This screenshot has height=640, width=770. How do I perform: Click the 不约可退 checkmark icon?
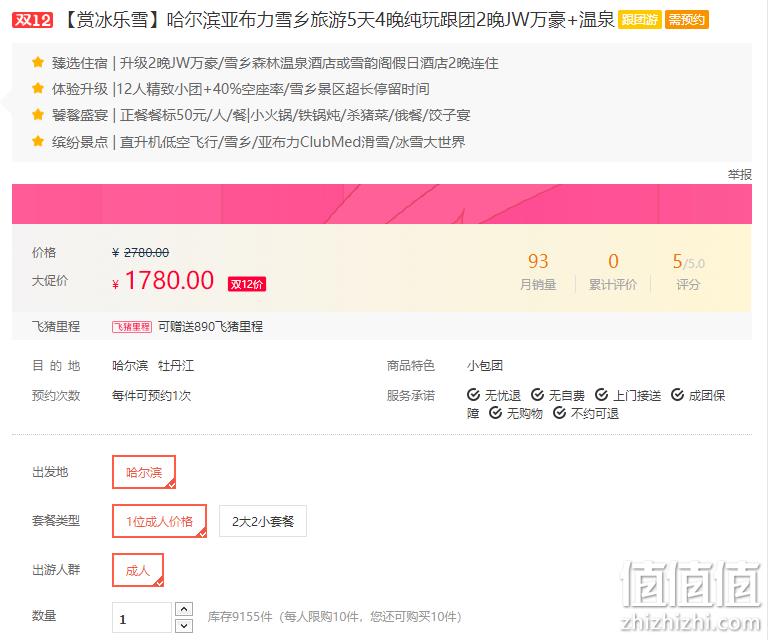click(560, 413)
